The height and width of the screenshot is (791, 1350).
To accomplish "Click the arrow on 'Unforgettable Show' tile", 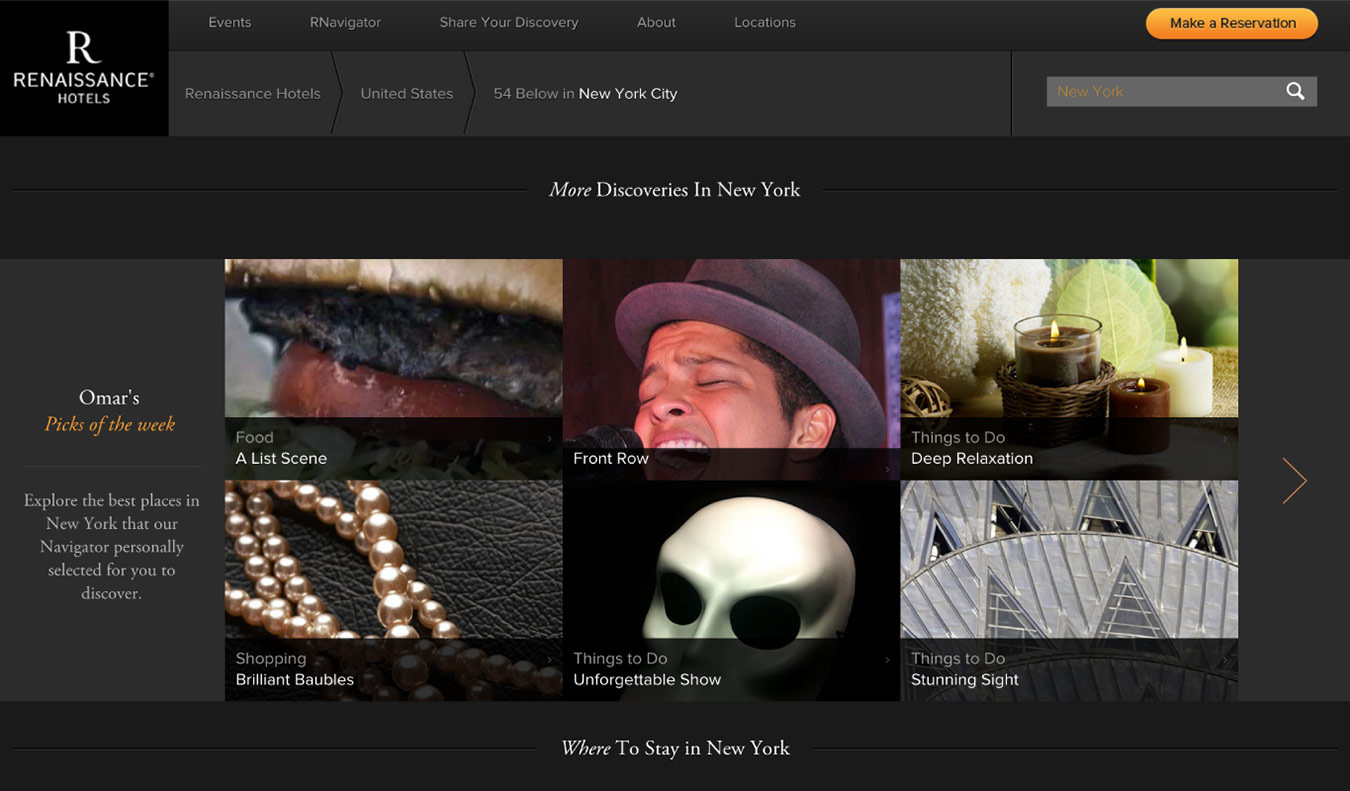I will pos(887,658).
